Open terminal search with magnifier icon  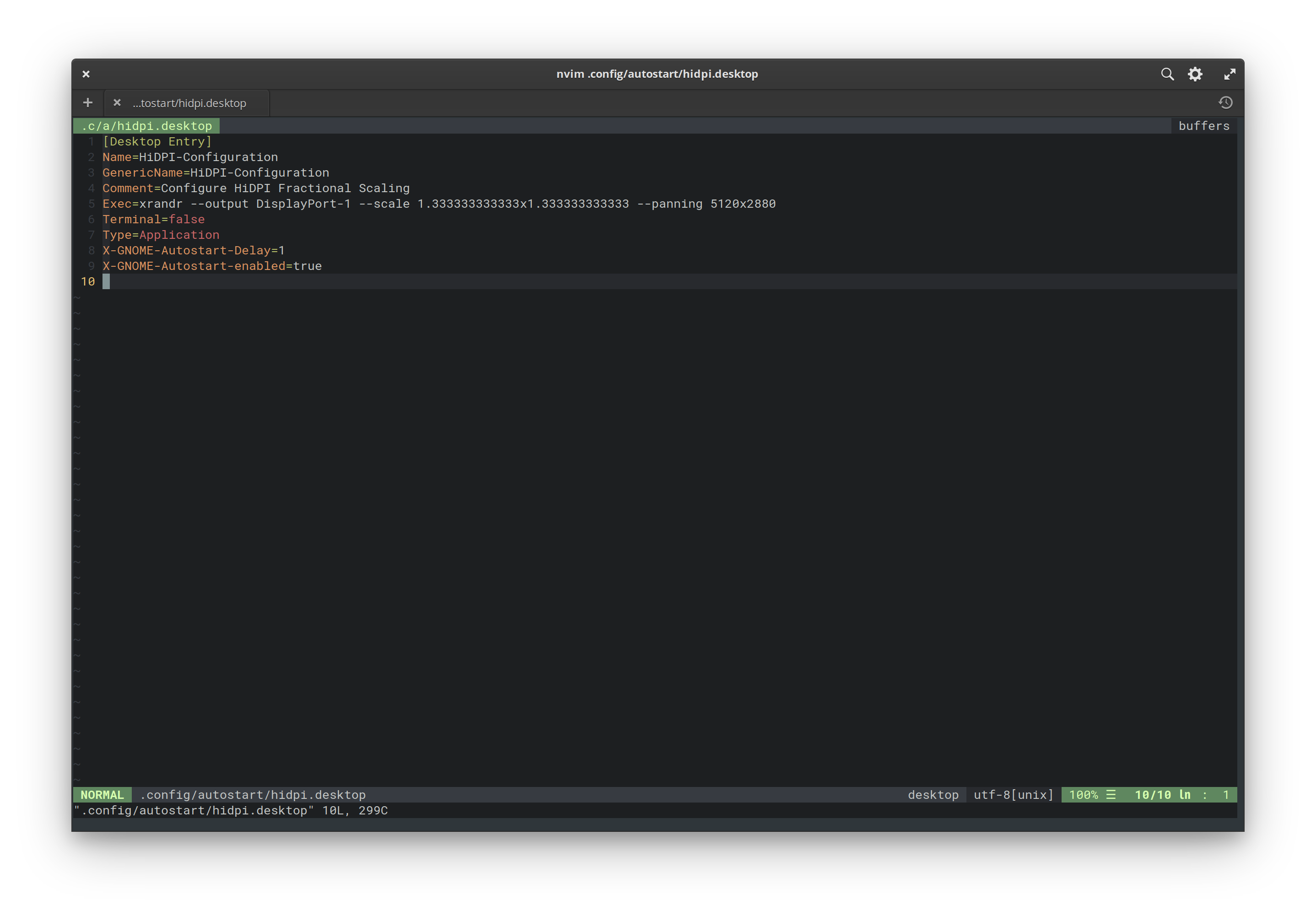tap(1167, 74)
